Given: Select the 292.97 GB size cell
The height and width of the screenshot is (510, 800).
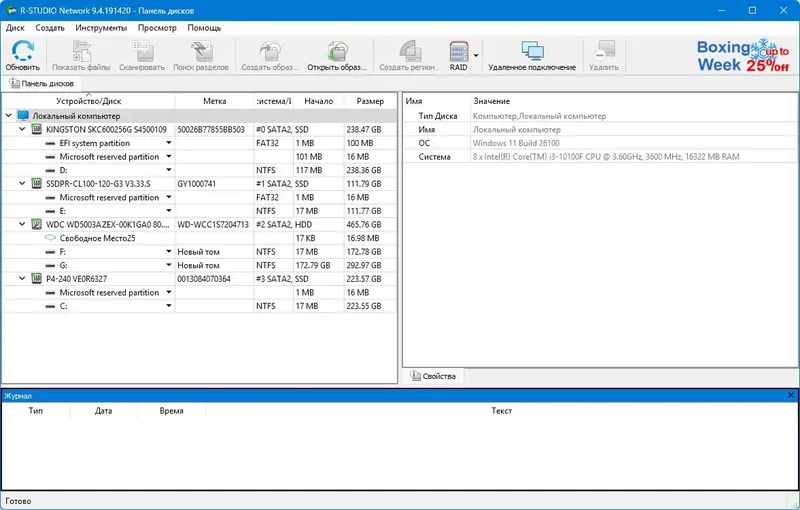Looking at the screenshot, I should click(x=370, y=265).
